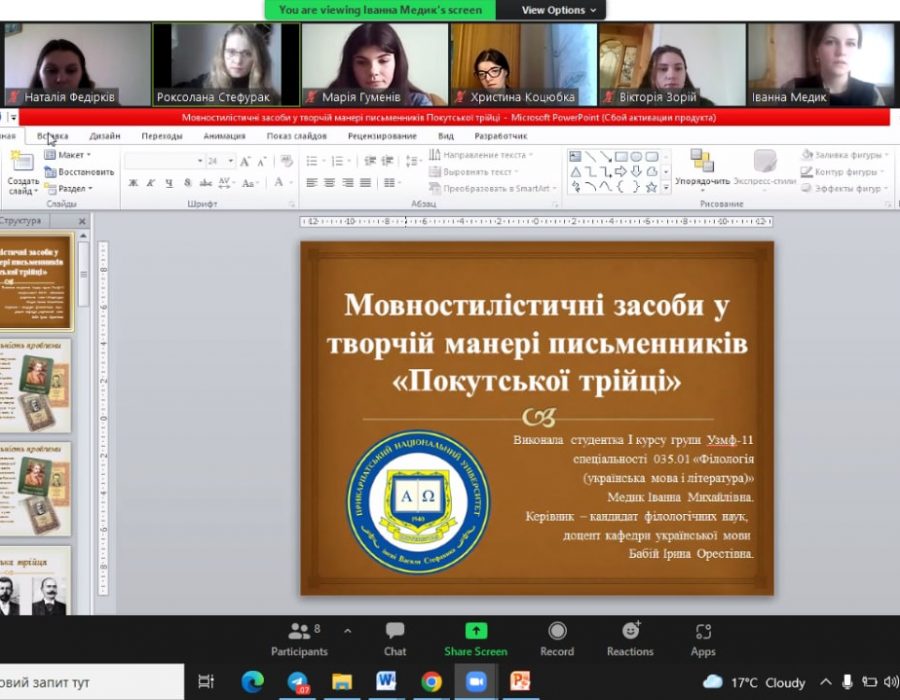Open the Макет layout dropdown

(x=68, y=155)
